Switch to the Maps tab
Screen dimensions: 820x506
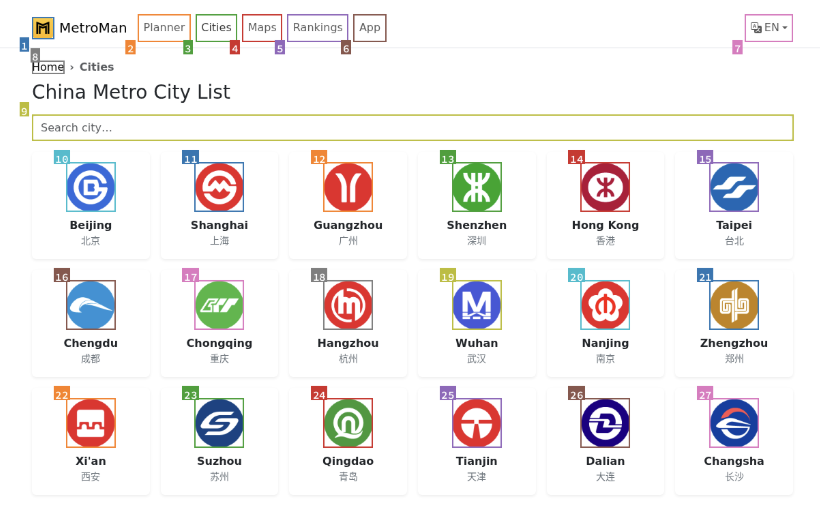262,28
